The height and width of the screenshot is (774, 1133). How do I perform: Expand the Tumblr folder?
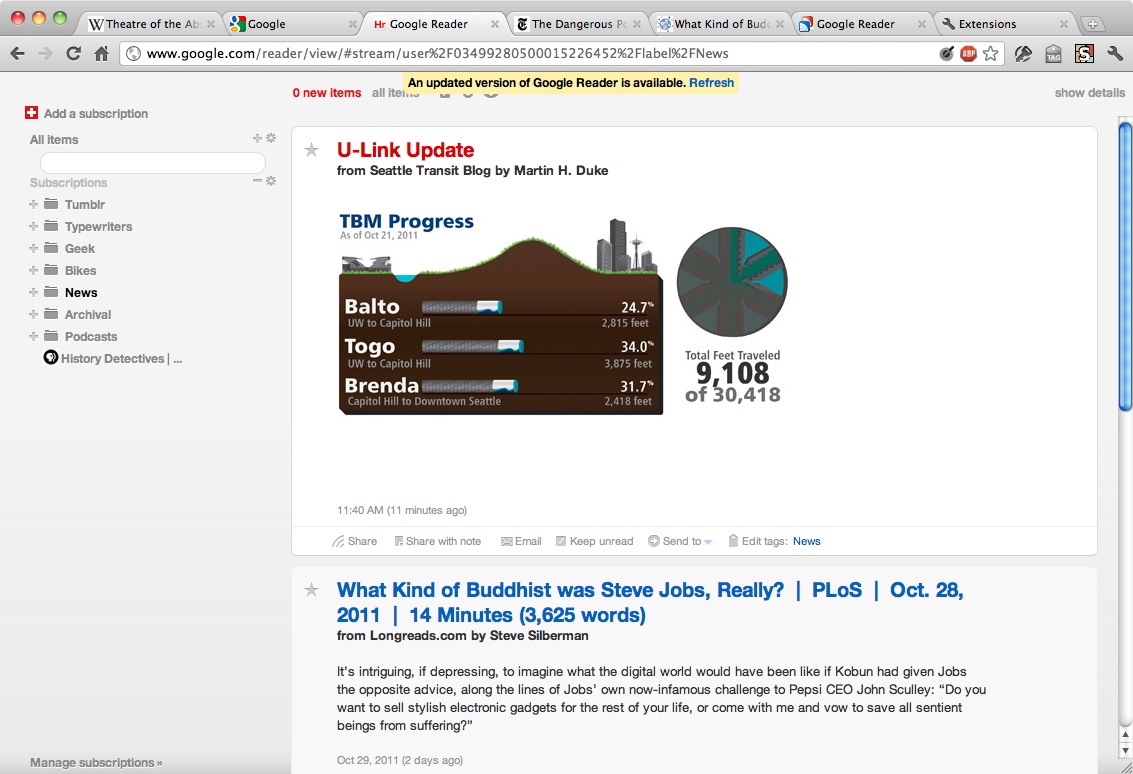point(34,205)
